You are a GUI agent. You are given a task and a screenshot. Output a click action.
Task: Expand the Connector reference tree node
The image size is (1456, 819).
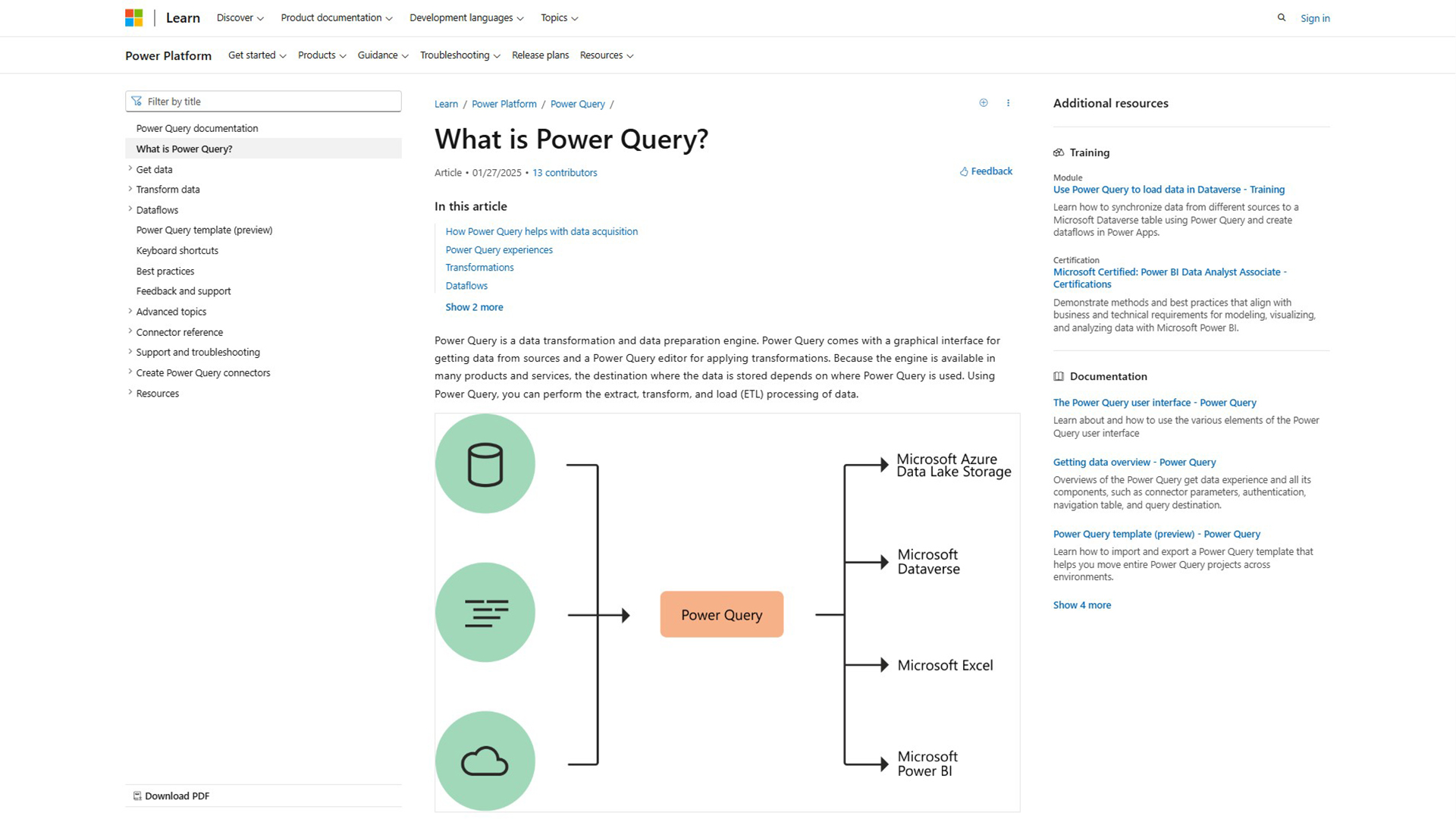(130, 332)
